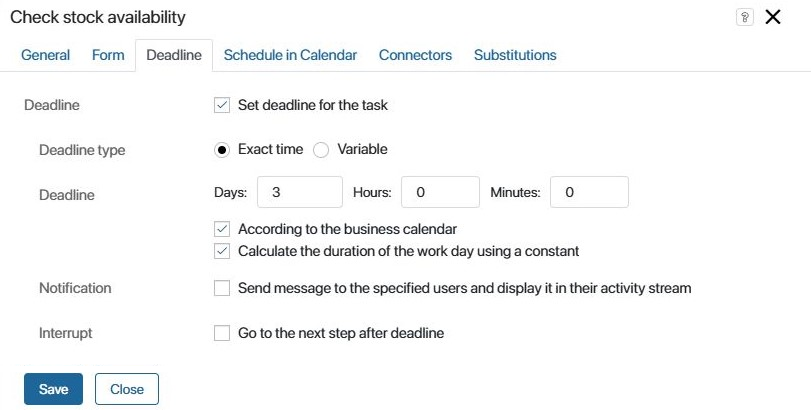811x417 pixels.
Task: Focus the Days input field
Action: tap(300, 192)
